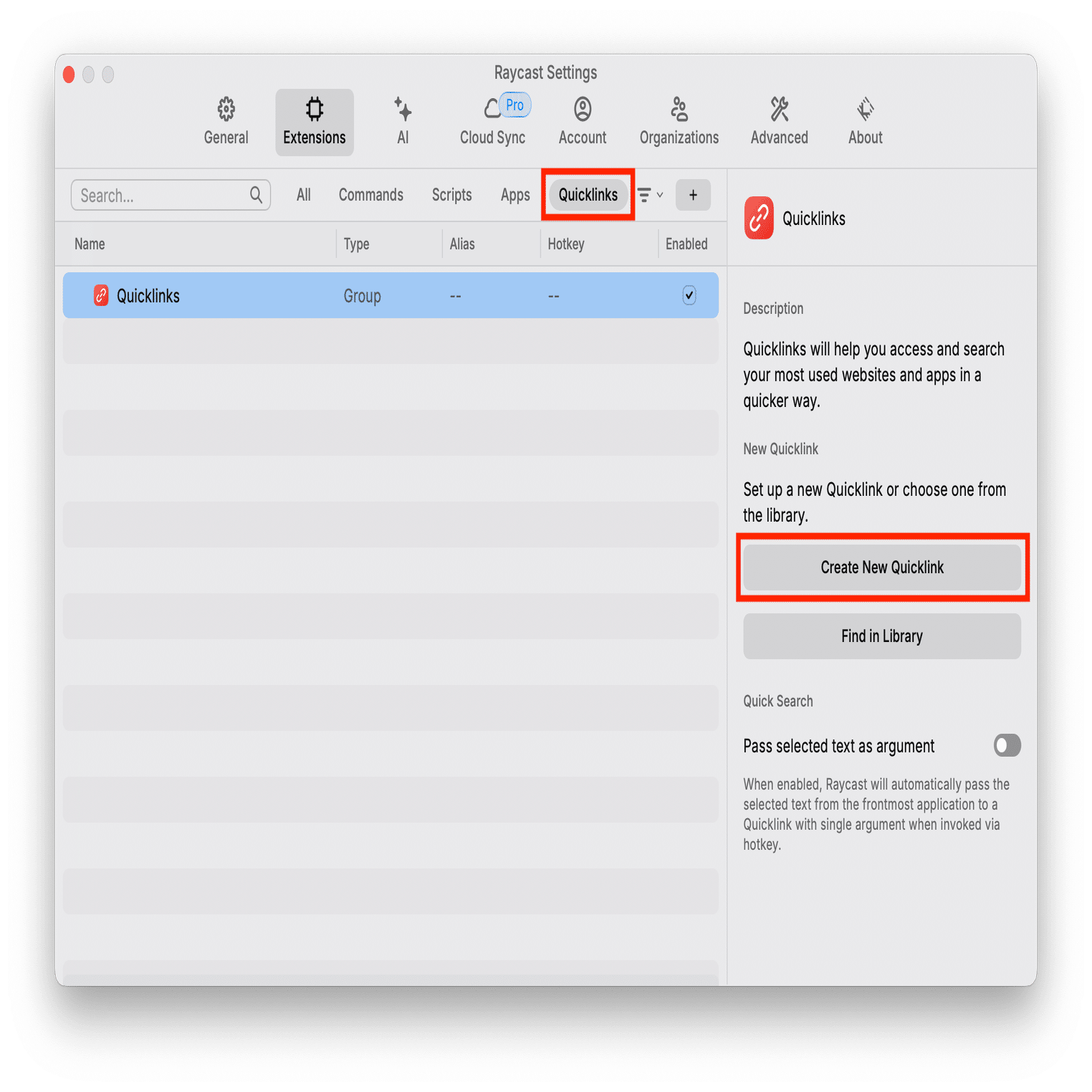Select the Quicklinks group row
1092x1092 pixels.
click(x=391, y=295)
